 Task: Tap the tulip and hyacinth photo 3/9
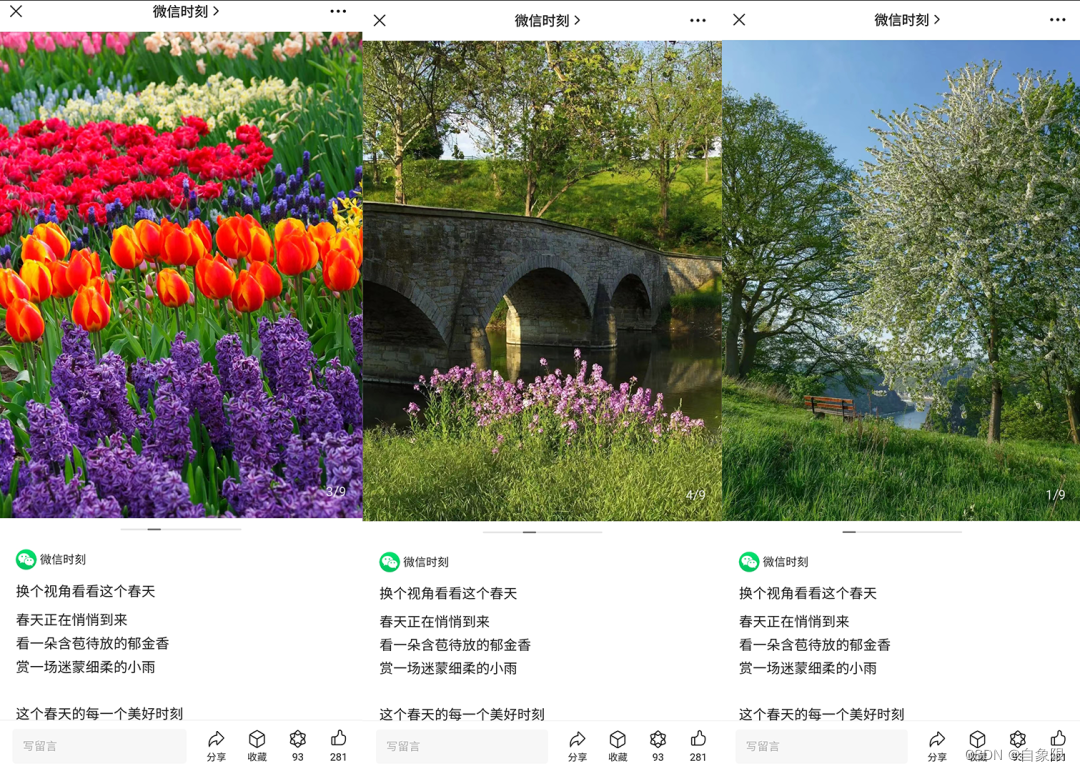[x=181, y=274]
